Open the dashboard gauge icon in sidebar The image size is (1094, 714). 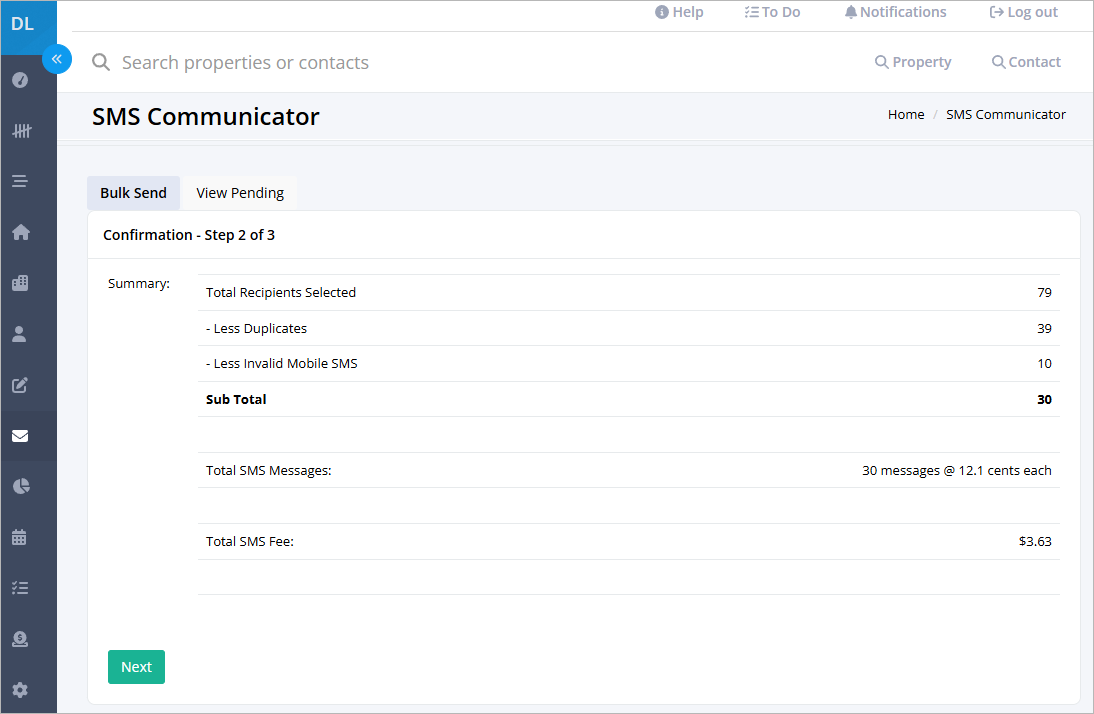click(20, 80)
